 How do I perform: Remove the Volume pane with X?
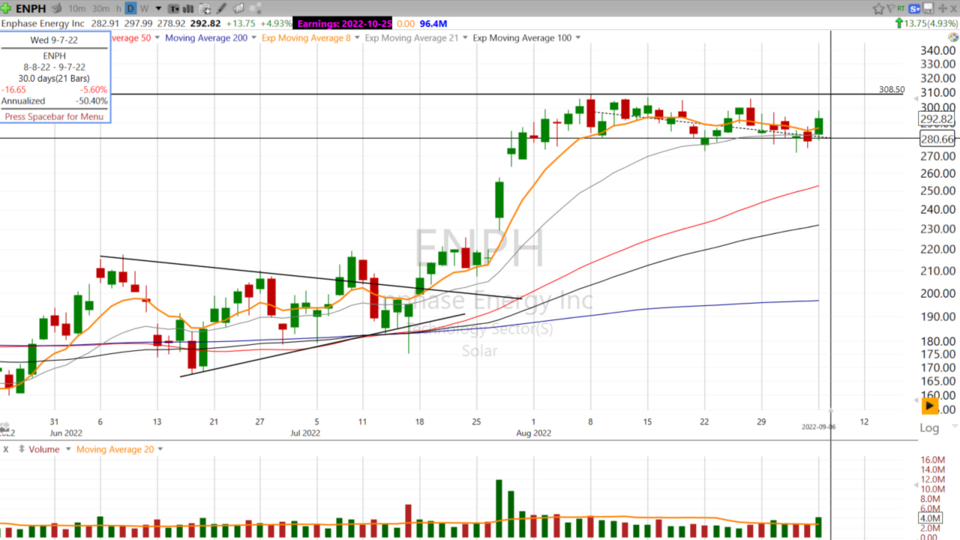click(x=6, y=449)
